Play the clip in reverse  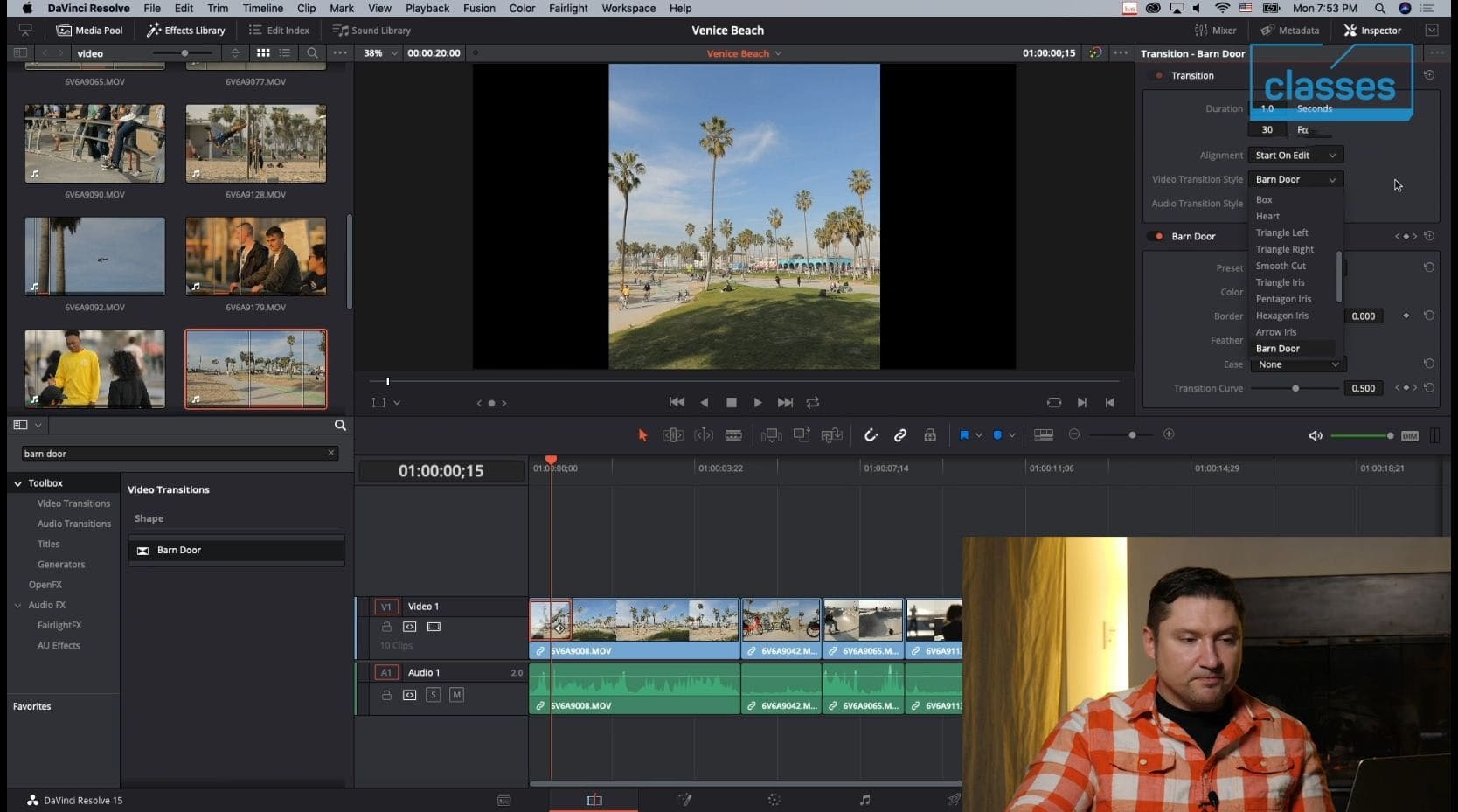[705, 403]
